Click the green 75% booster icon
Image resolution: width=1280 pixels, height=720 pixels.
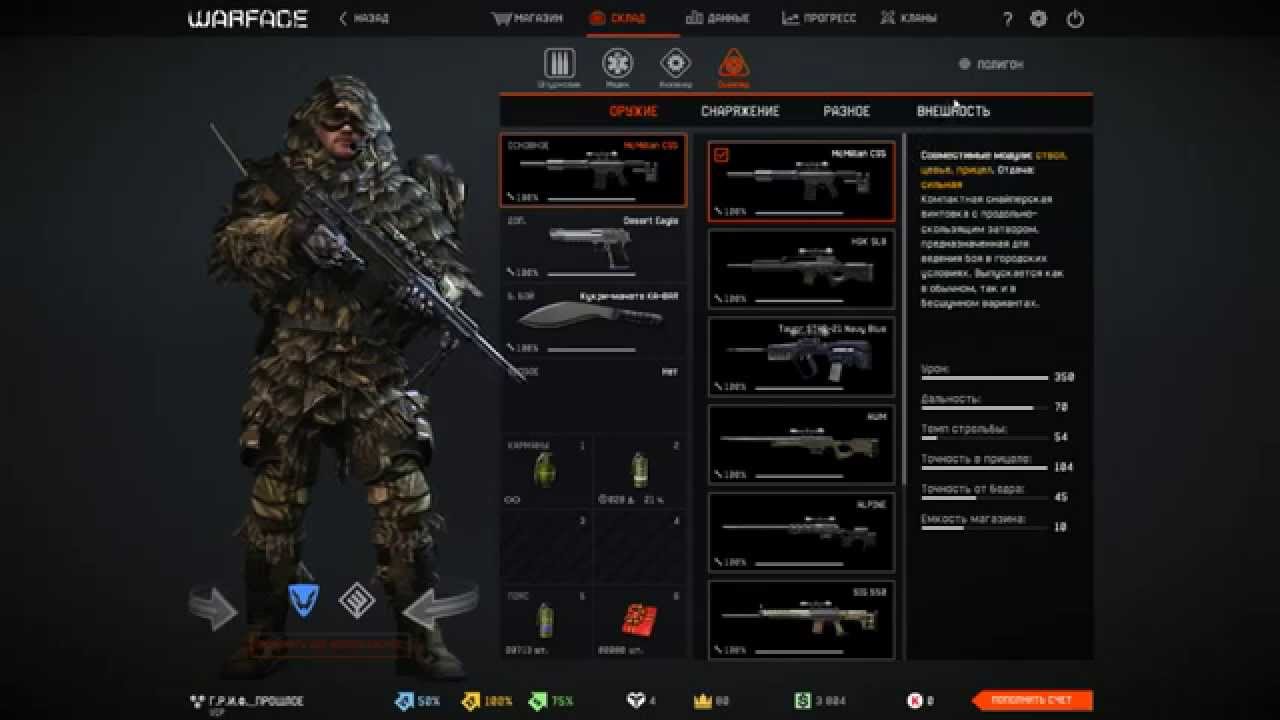537,701
